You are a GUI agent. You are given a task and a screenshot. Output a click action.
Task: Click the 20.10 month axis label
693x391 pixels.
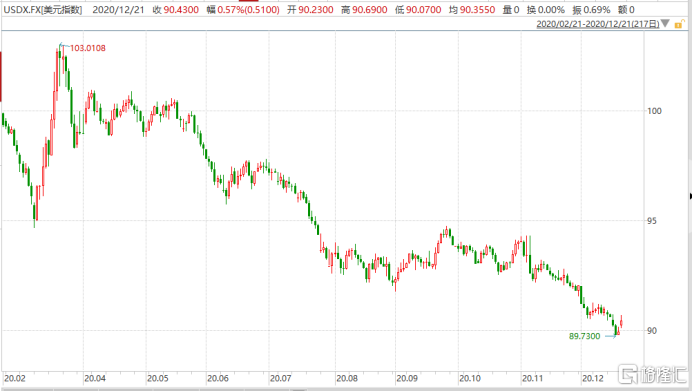[470, 379]
